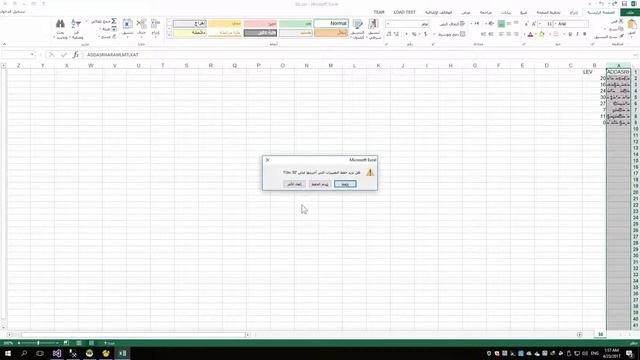Click the Percent style icon

point(414,34)
